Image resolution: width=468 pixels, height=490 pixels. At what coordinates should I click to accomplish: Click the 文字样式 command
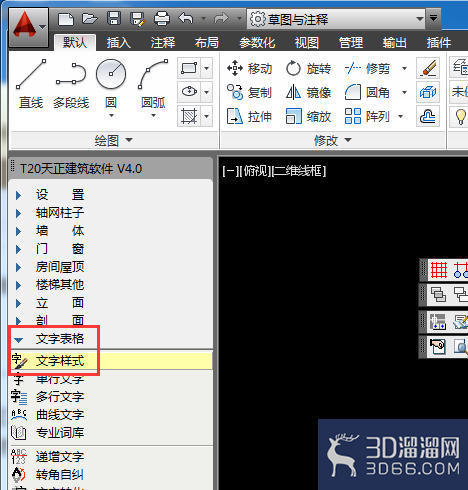(111, 361)
